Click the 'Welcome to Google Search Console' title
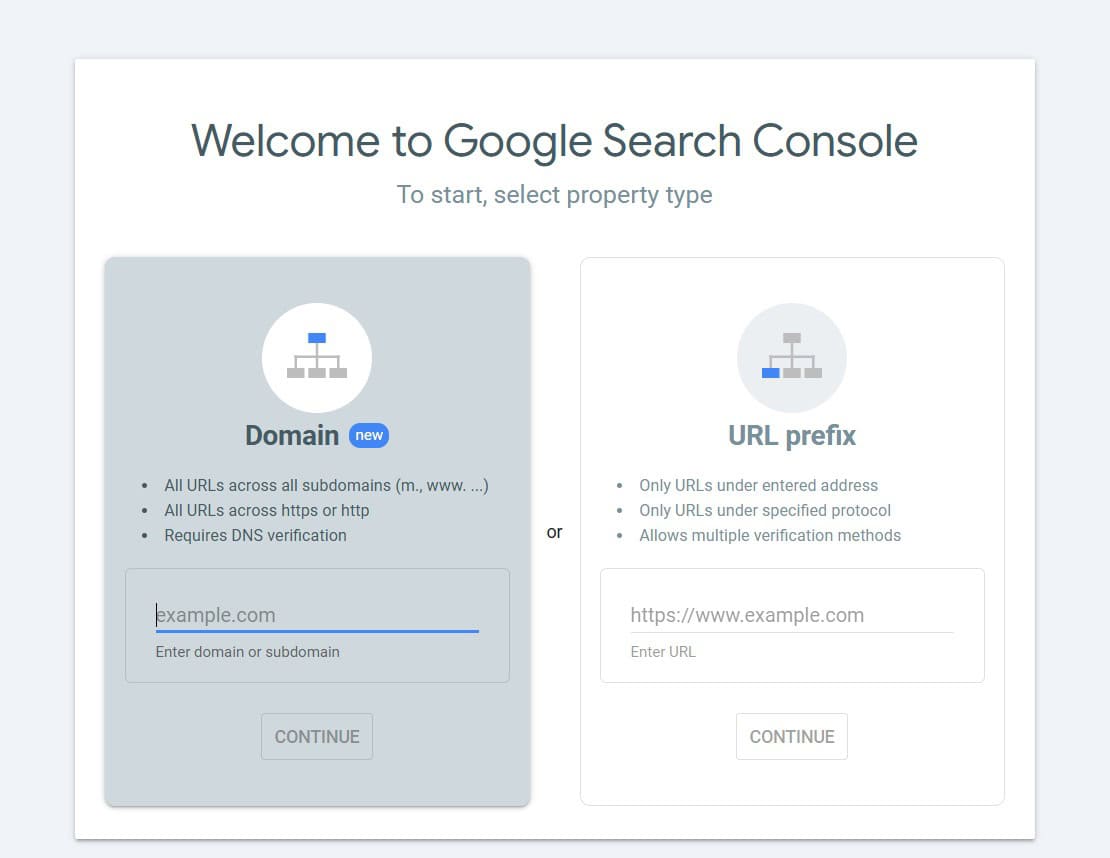The image size is (1110, 858). coord(555,140)
